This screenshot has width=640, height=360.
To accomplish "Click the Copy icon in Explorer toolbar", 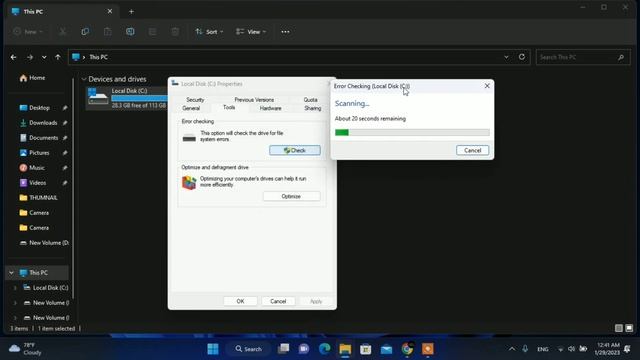I will coord(85,31).
